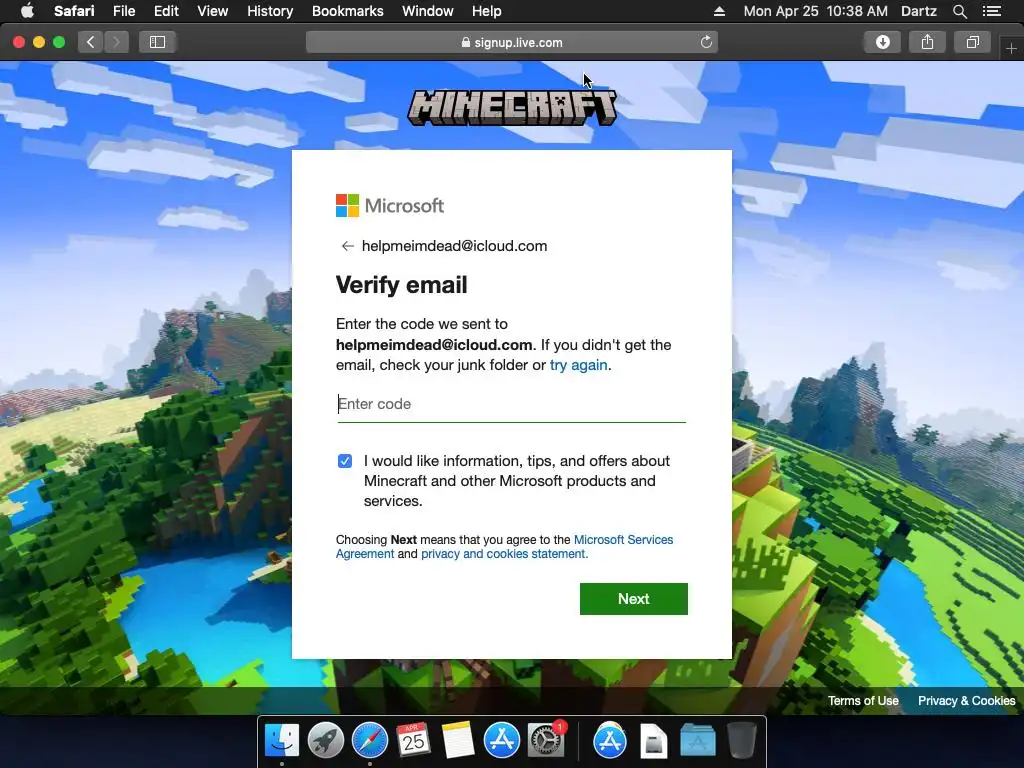This screenshot has width=1024, height=768.
Task: Show all tabs overview
Action: 972,42
